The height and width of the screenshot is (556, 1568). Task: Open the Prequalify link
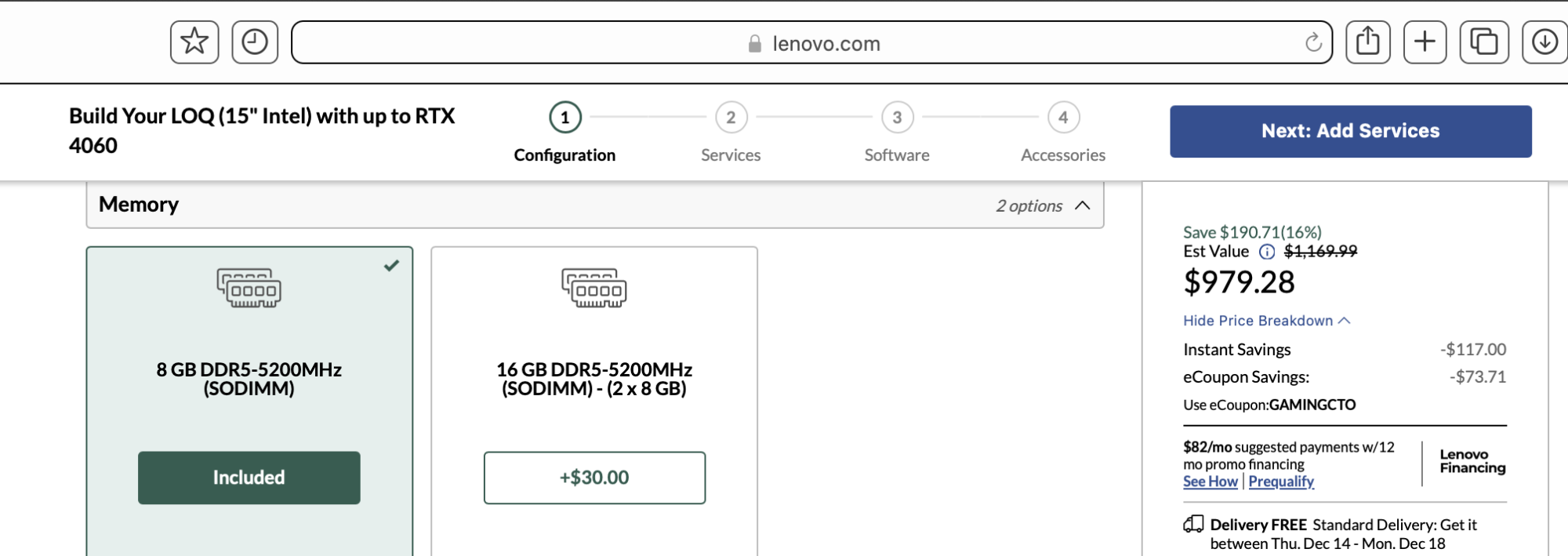point(1281,482)
